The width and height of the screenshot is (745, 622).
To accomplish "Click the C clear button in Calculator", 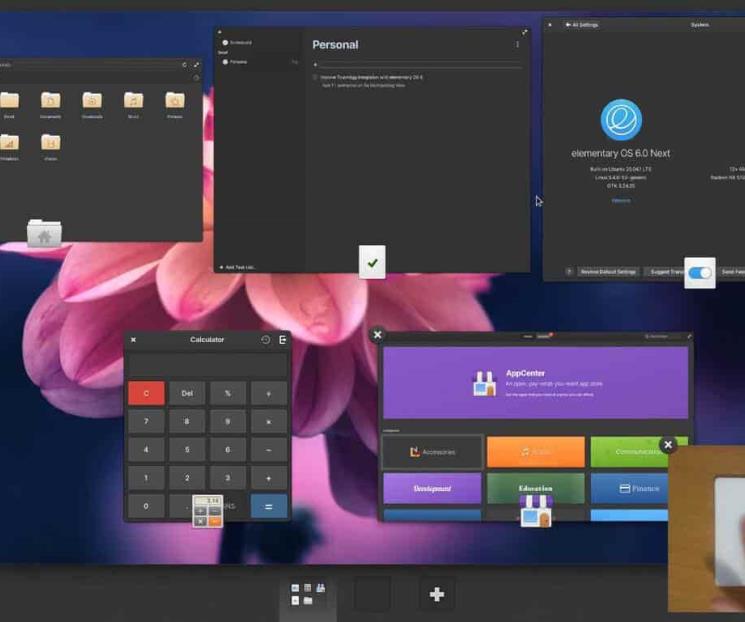I will coord(146,393).
